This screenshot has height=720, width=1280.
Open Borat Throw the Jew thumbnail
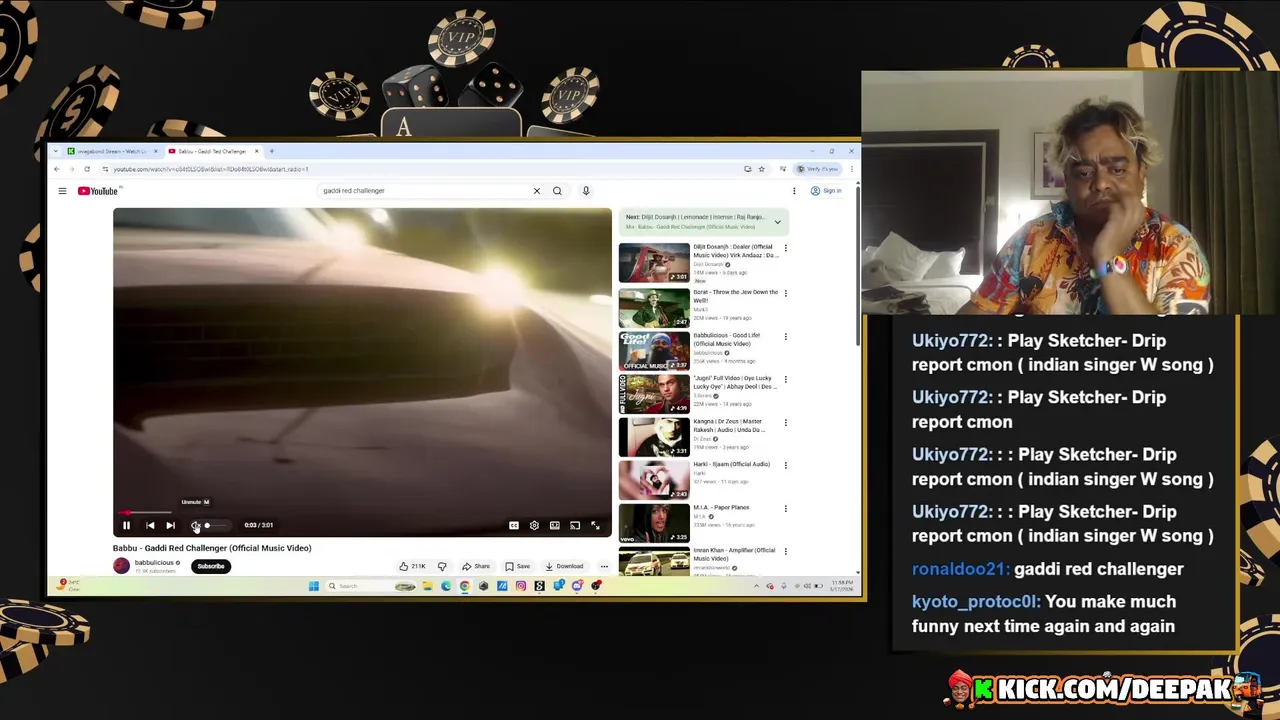point(654,308)
